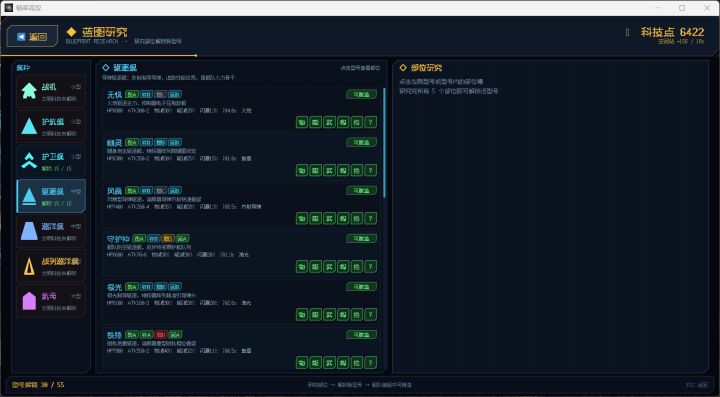Click the 能 part button for 无惧

coord(315,122)
